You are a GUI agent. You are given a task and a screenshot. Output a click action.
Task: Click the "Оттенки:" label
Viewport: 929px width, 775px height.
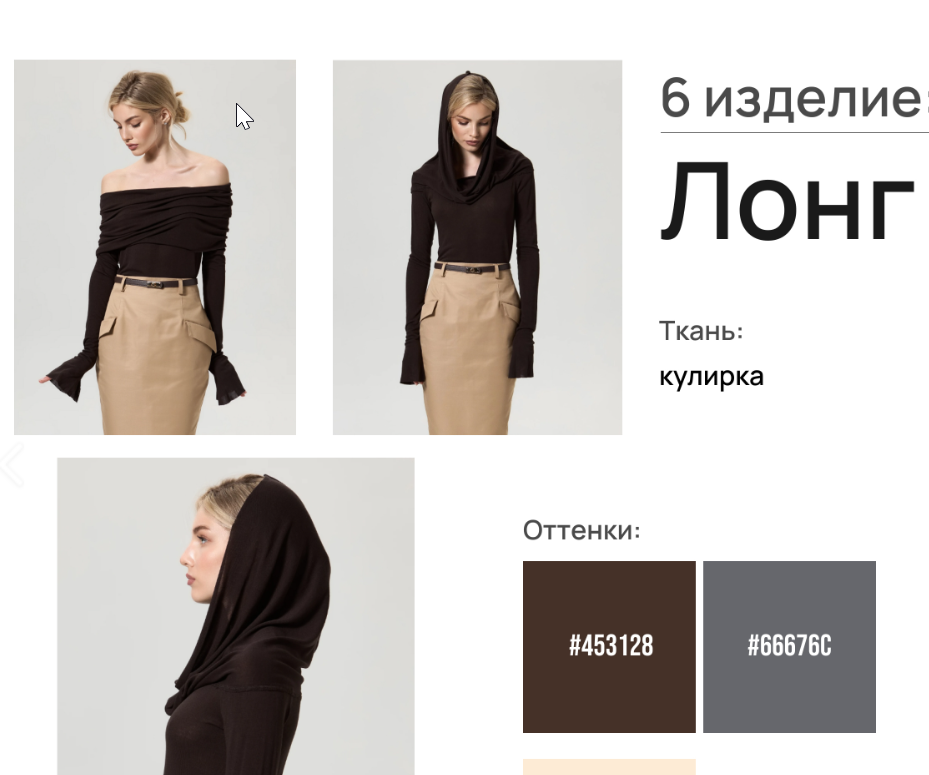point(581,530)
